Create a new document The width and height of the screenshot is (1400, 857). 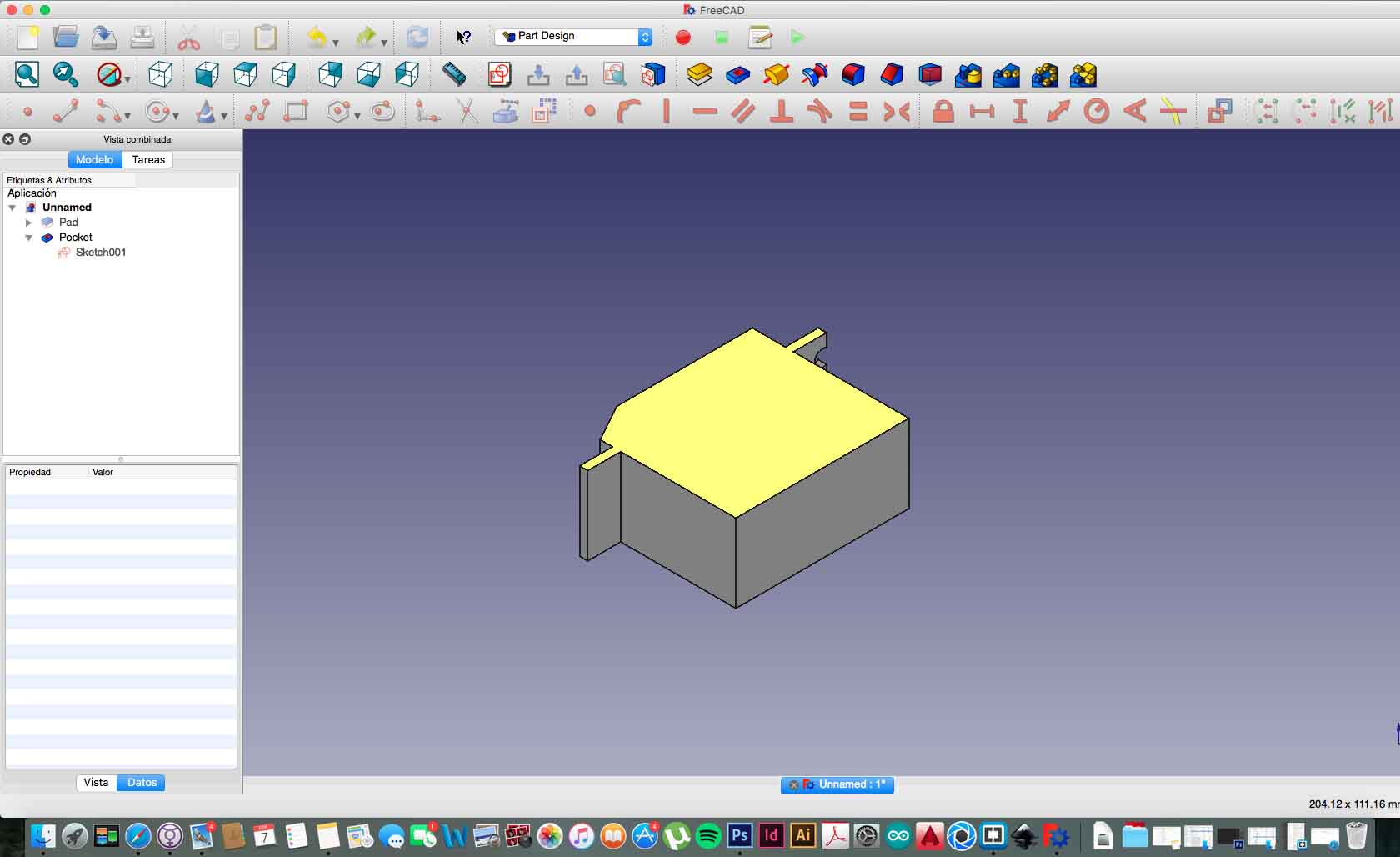[27, 38]
